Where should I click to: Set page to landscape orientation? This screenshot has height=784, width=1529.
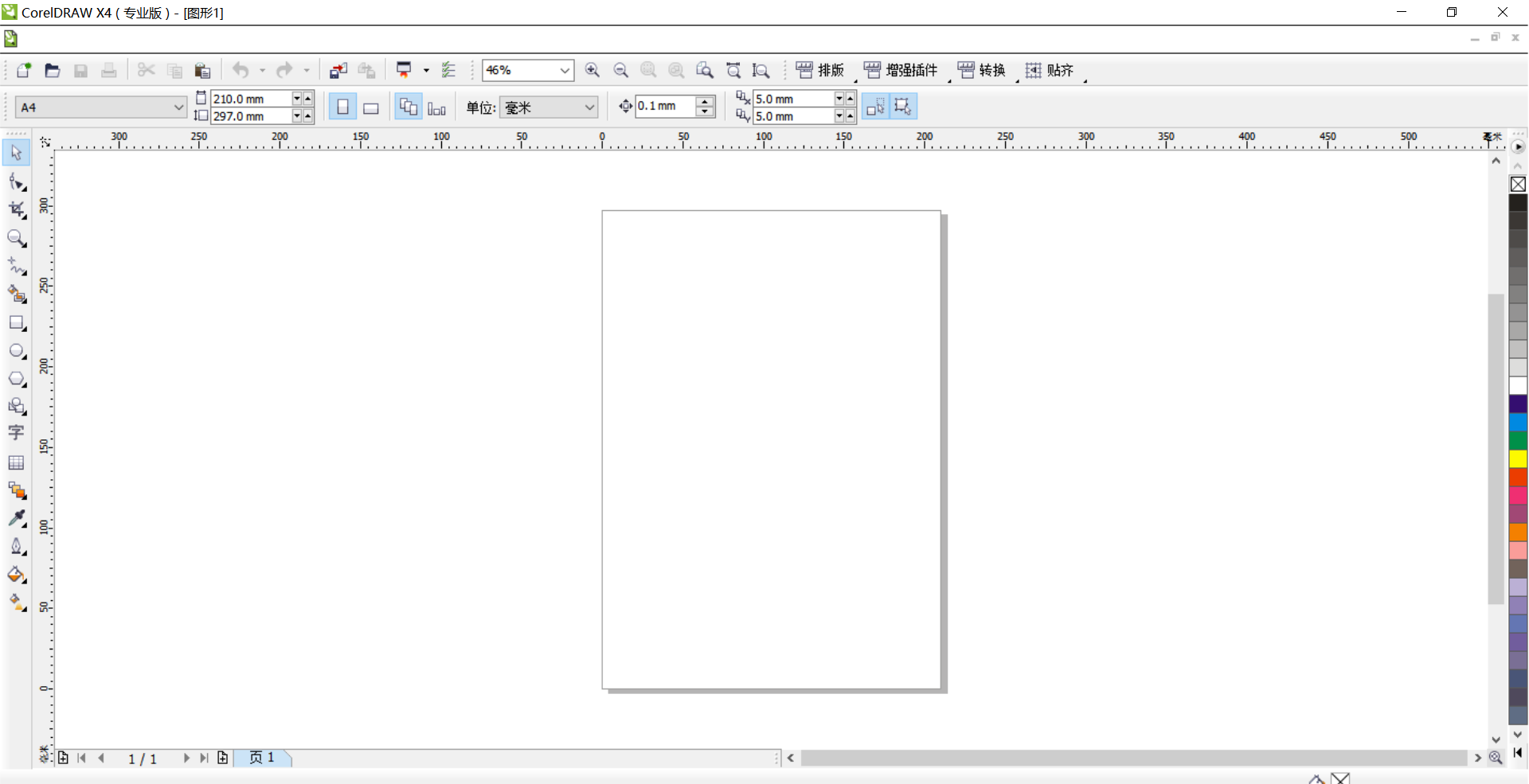[x=371, y=107]
